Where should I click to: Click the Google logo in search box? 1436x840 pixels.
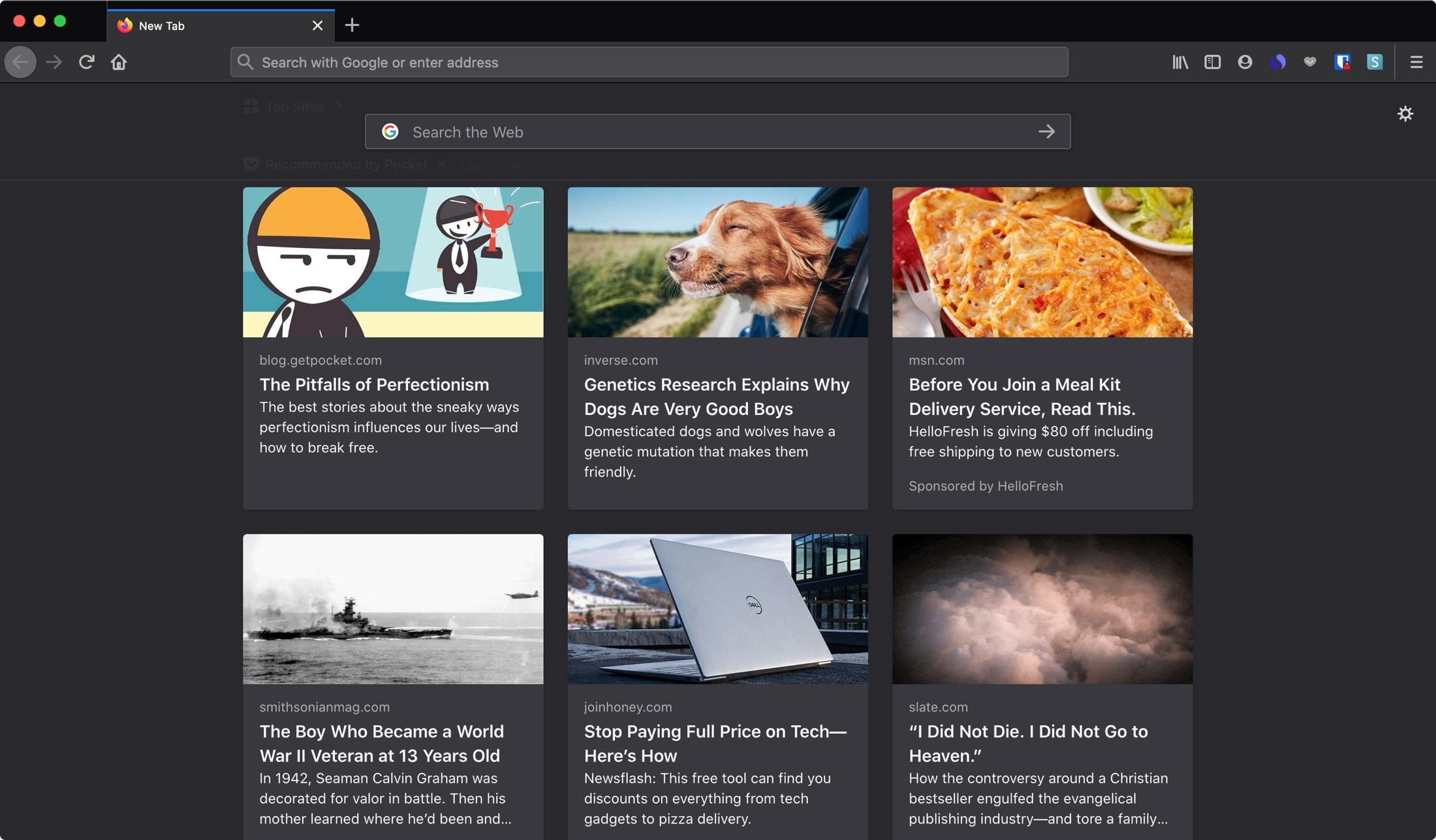point(390,132)
